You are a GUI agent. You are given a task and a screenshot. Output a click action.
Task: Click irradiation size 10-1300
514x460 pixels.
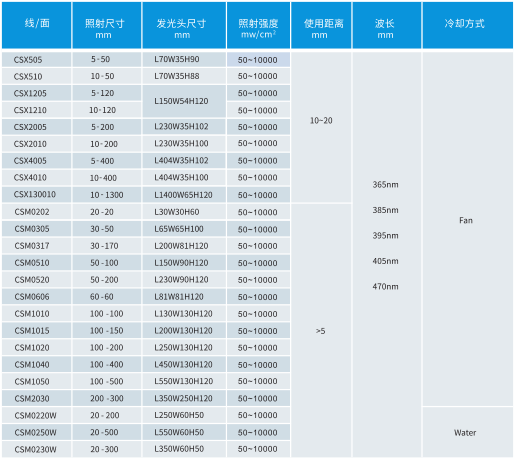107,195
